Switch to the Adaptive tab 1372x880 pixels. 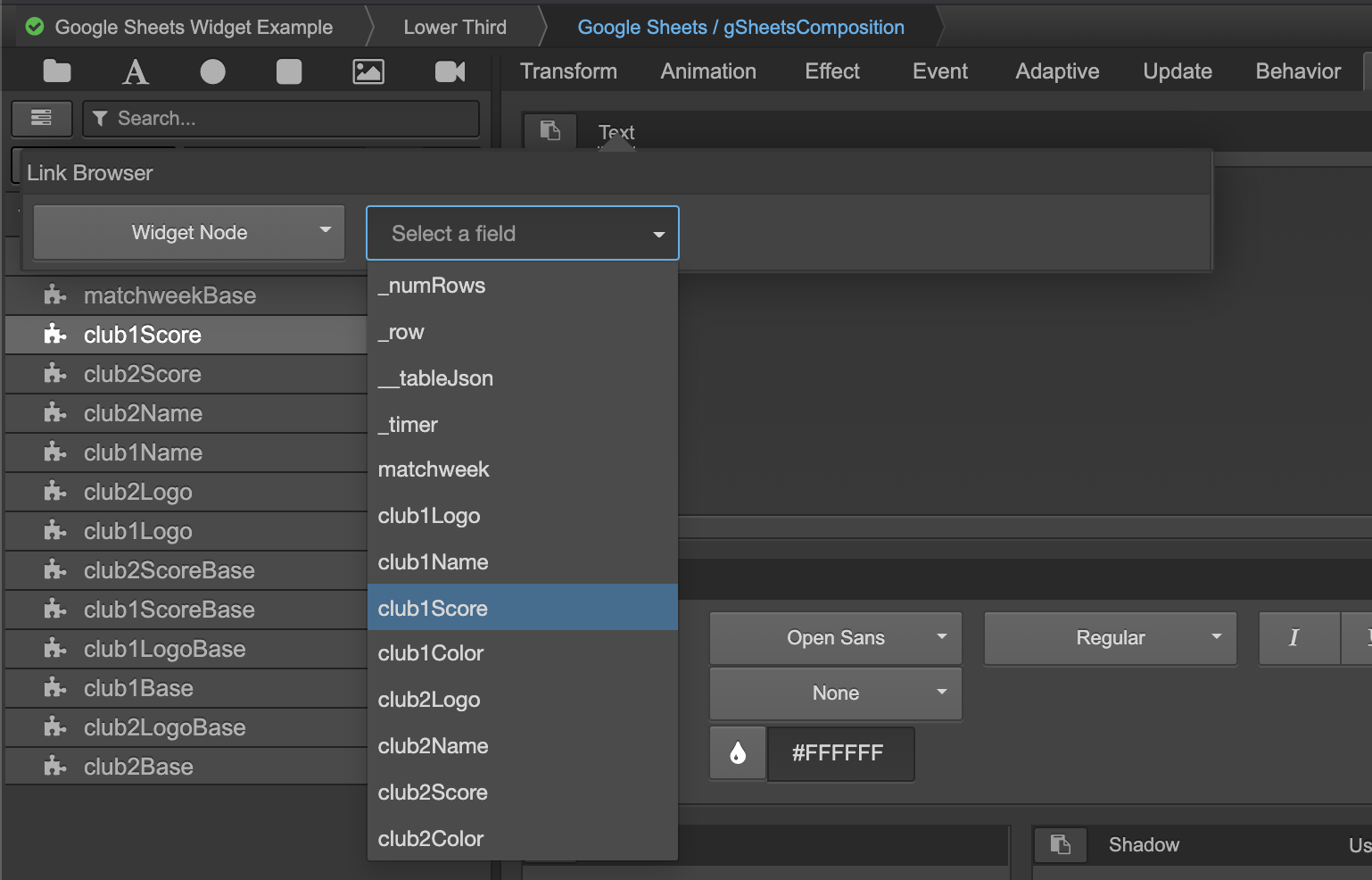1057,71
